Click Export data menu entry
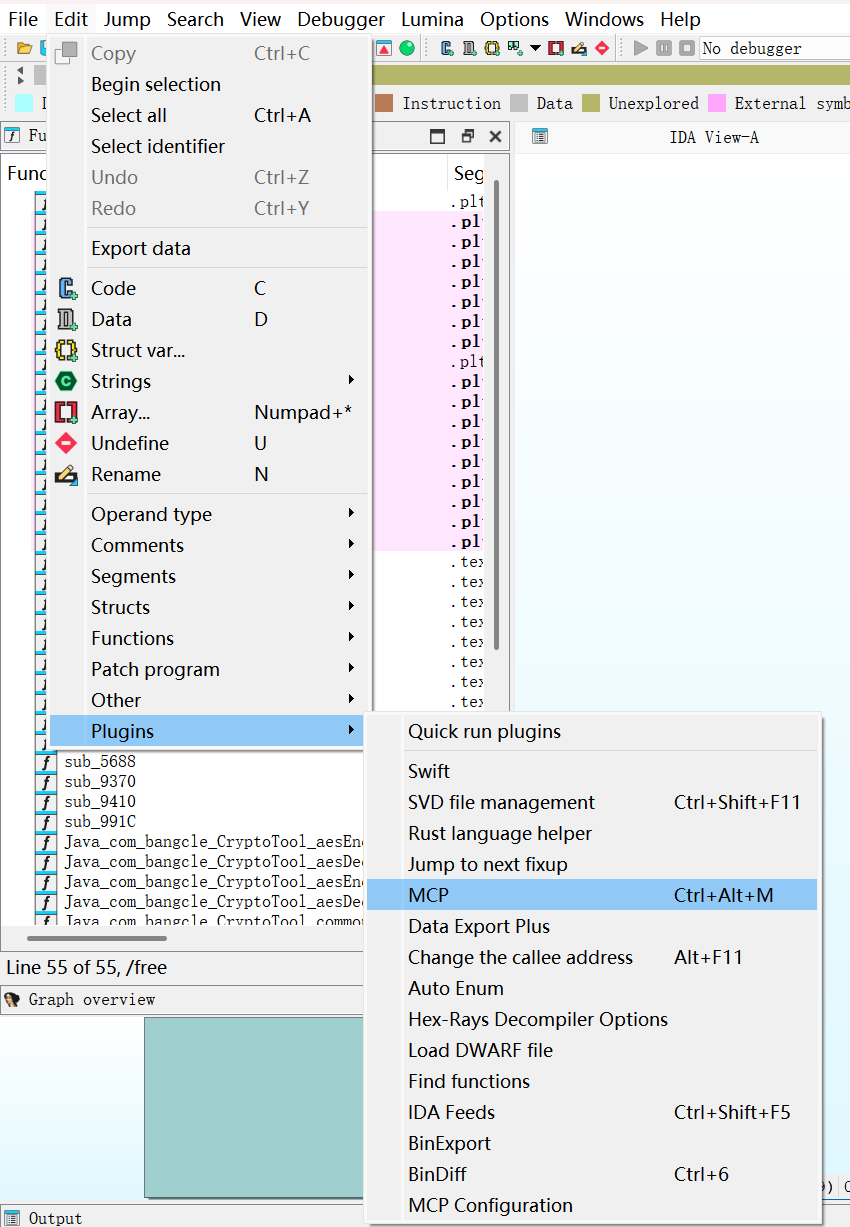Screen dimensions: 850x1227 [141, 248]
